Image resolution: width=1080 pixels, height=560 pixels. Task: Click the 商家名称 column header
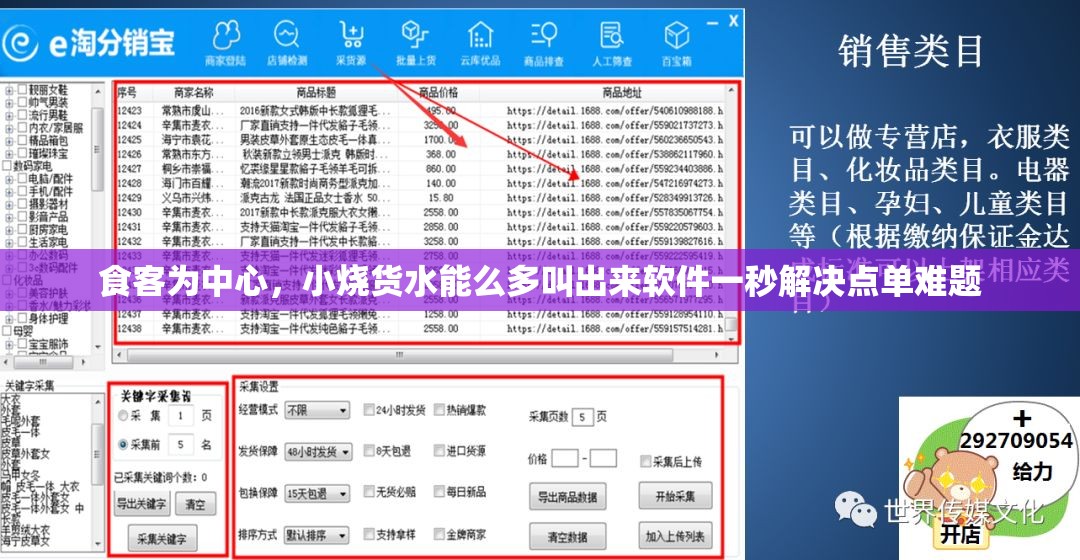coord(194,92)
